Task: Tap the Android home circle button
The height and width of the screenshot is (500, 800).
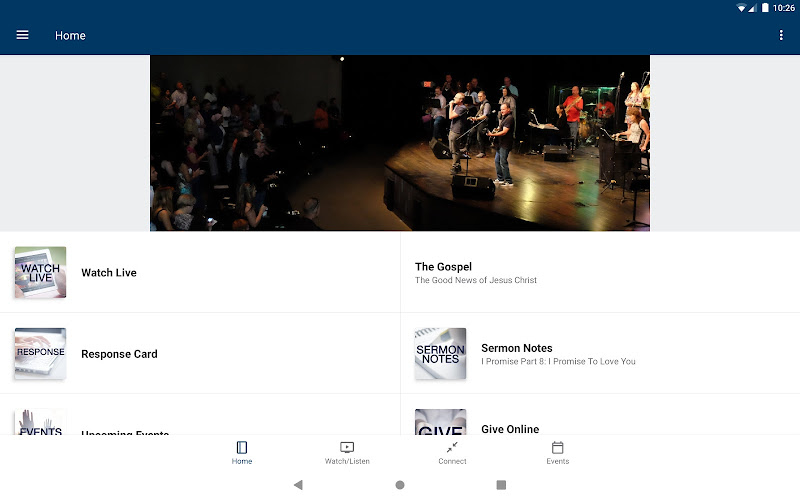Action: pyautogui.click(x=400, y=485)
